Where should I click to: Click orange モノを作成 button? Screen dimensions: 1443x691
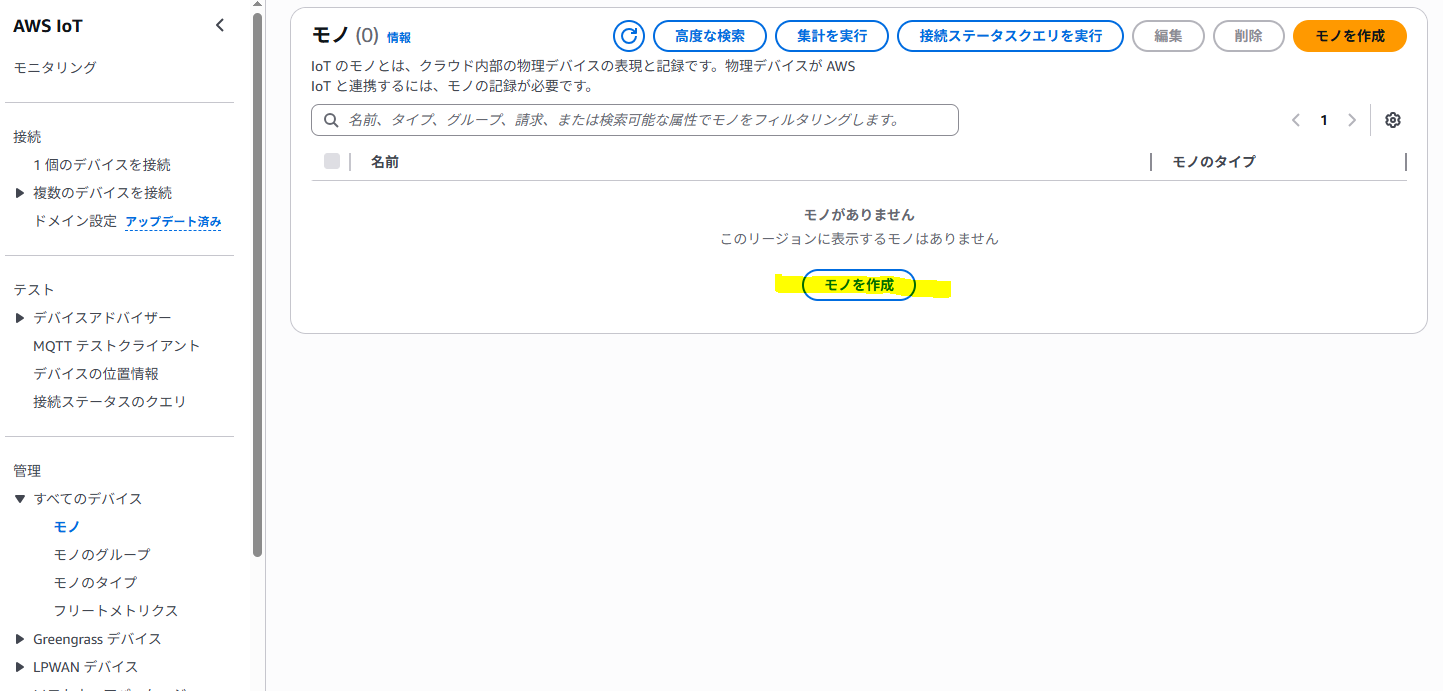[1350, 36]
